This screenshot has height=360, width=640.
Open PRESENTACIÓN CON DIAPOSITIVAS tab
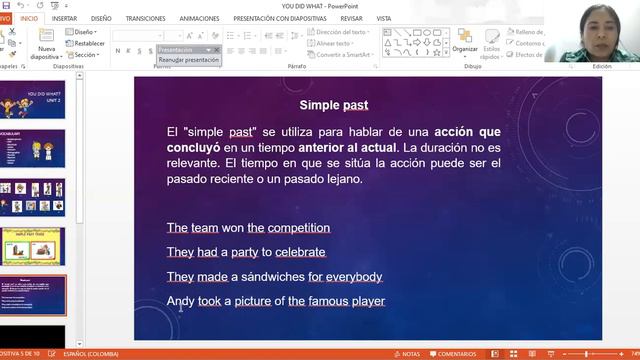280,18
